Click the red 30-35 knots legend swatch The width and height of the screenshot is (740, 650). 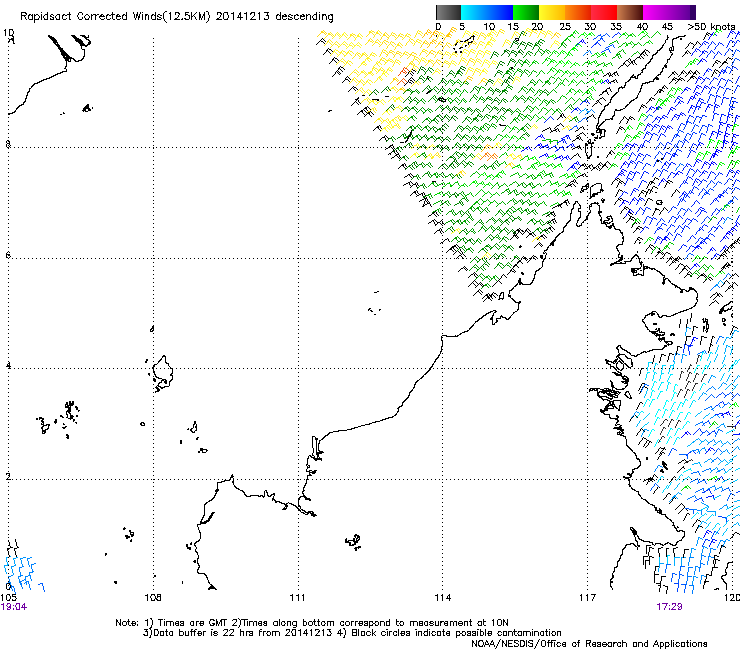pyautogui.click(x=604, y=12)
